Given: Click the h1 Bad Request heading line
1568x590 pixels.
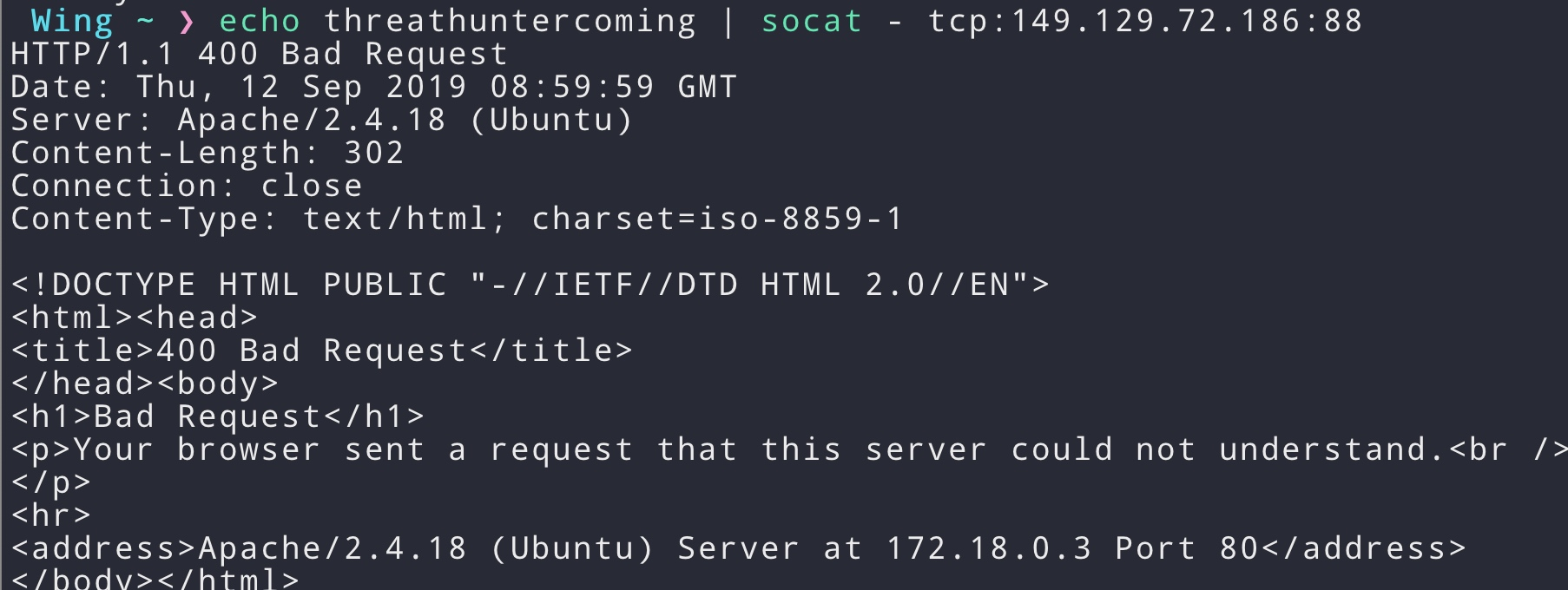Looking at the screenshot, I should point(217,416).
